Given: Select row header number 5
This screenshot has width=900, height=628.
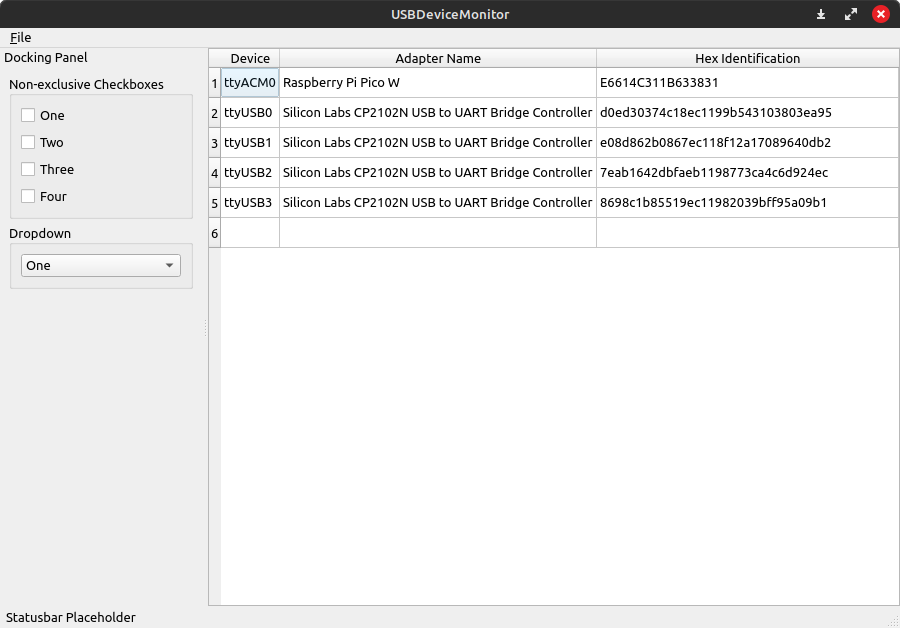Looking at the screenshot, I should tap(215, 203).
